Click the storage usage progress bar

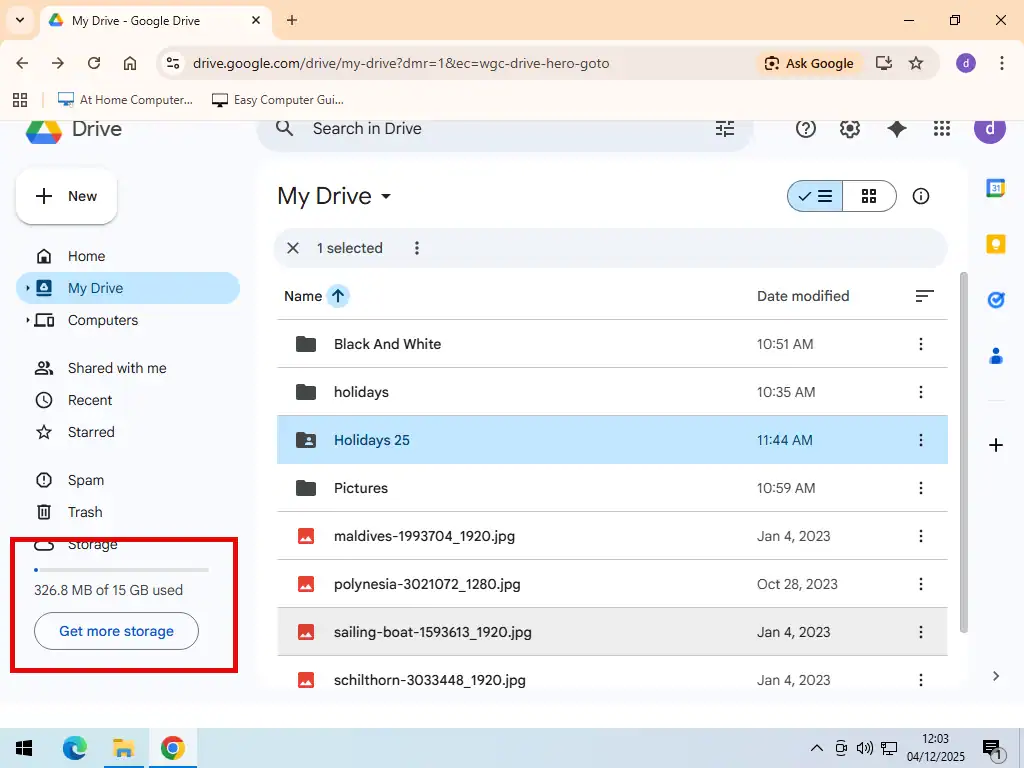pyautogui.click(x=120, y=570)
